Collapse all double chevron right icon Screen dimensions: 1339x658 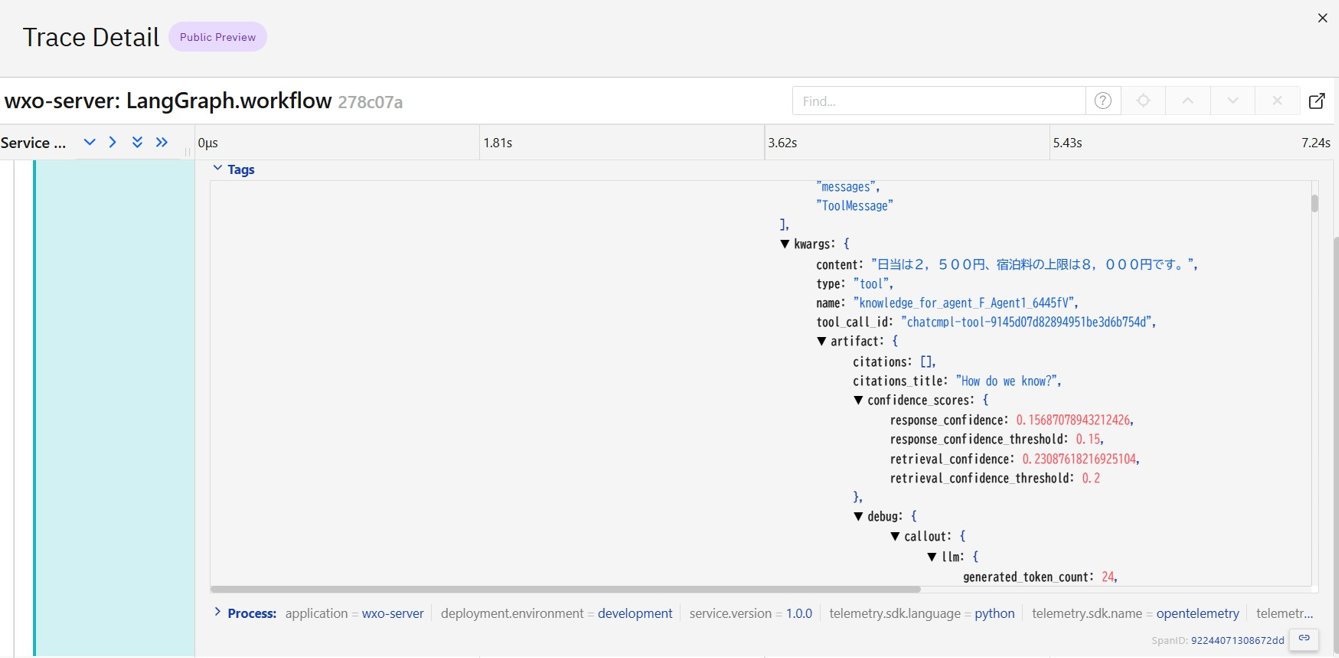pyautogui.click(x=162, y=142)
